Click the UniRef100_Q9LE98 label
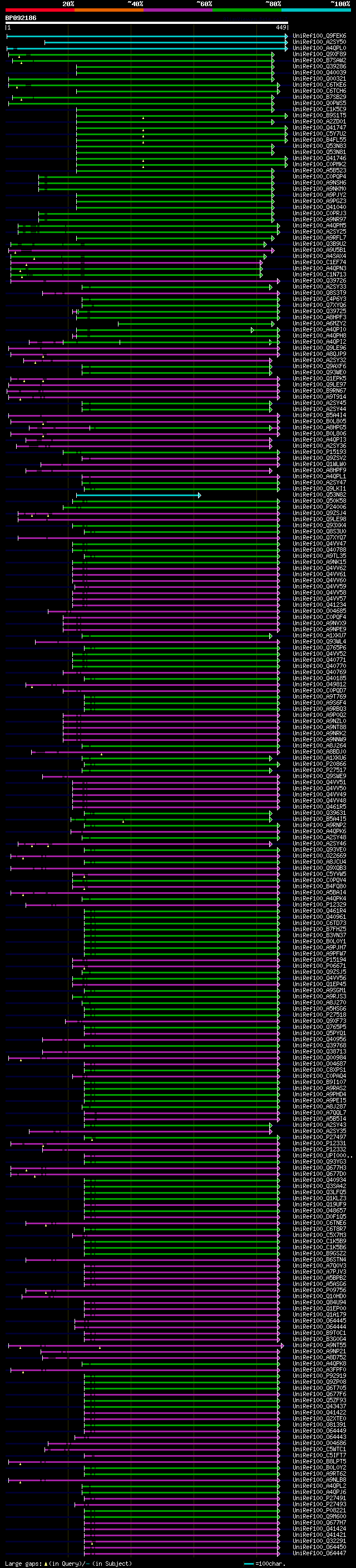This screenshot has height=1568, width=356. [319, 519]
